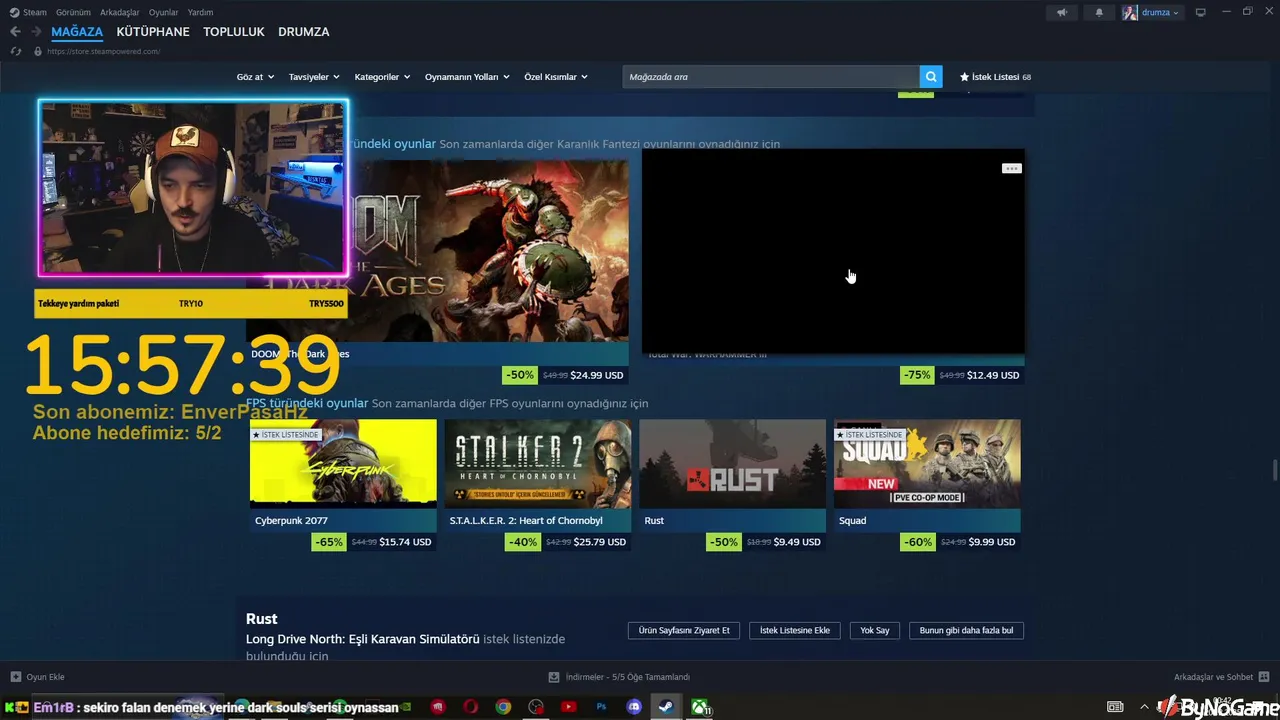The height and width of the screenshot is (720, 1280).
Task: Open the notifications bell icon
Action: click(x=1099, y=12)
